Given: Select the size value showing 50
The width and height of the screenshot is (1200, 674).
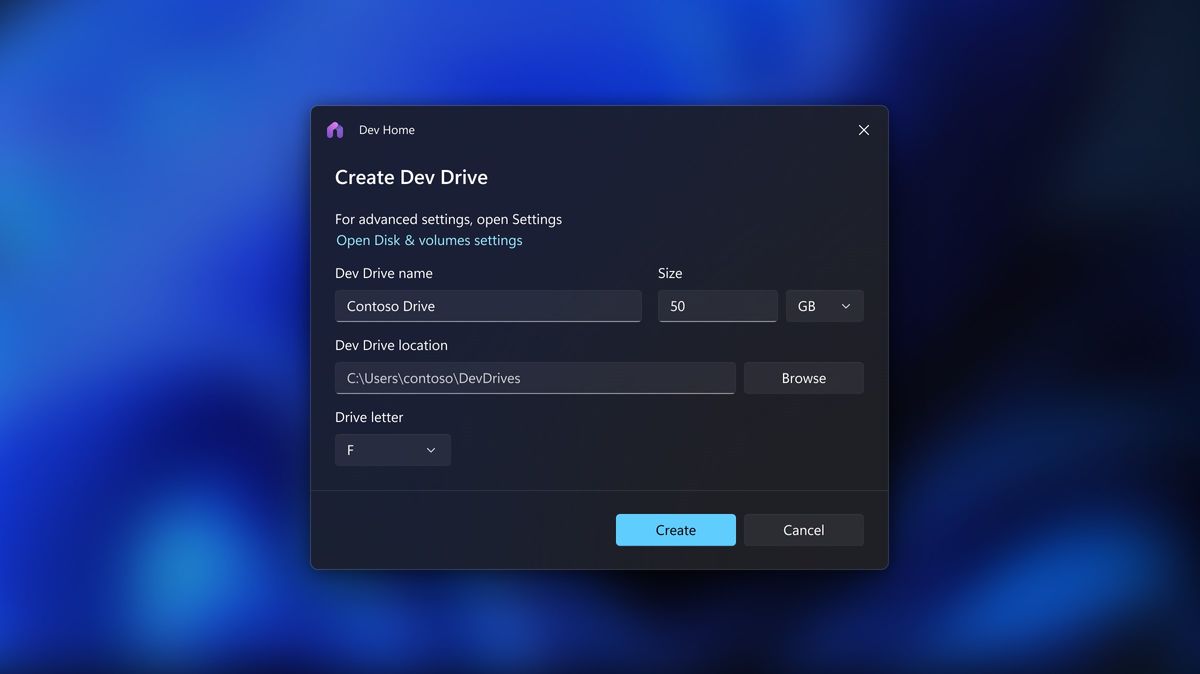Looking at the screenshot, I should coord(717,306).
